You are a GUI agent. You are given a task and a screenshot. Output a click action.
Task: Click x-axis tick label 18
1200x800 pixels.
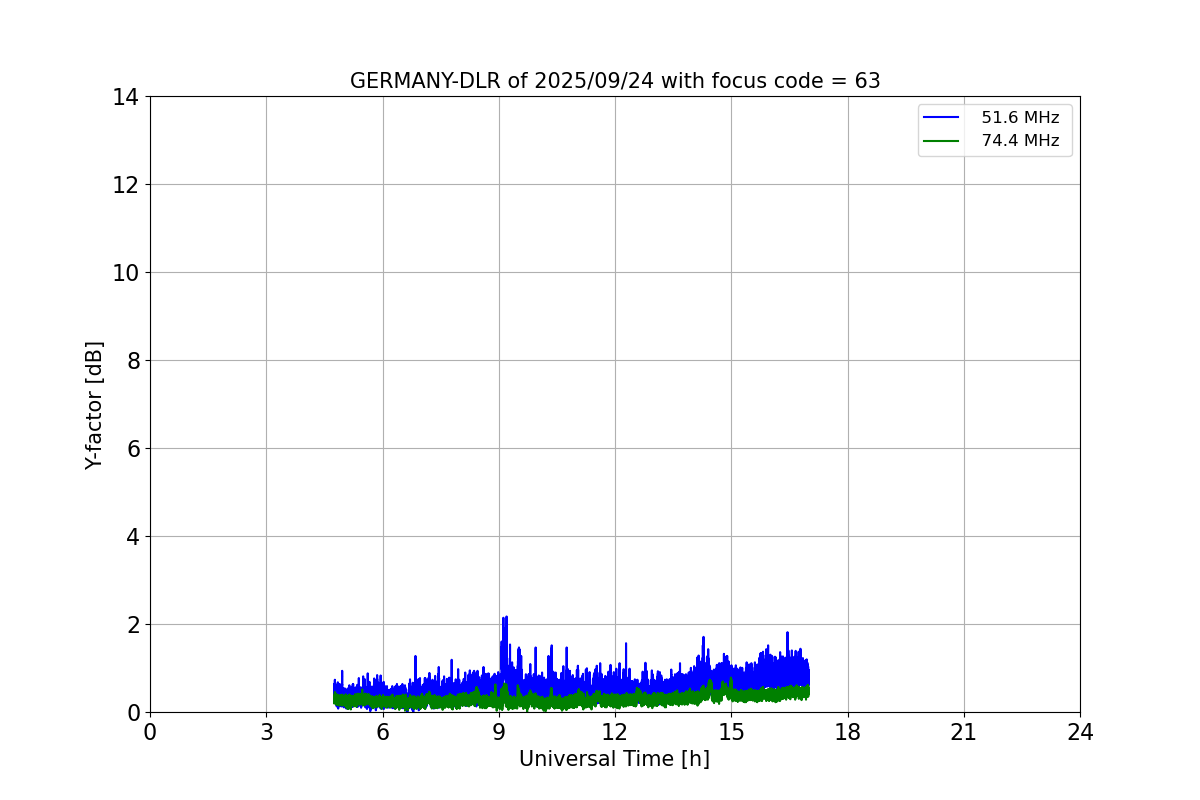point(848,732)
